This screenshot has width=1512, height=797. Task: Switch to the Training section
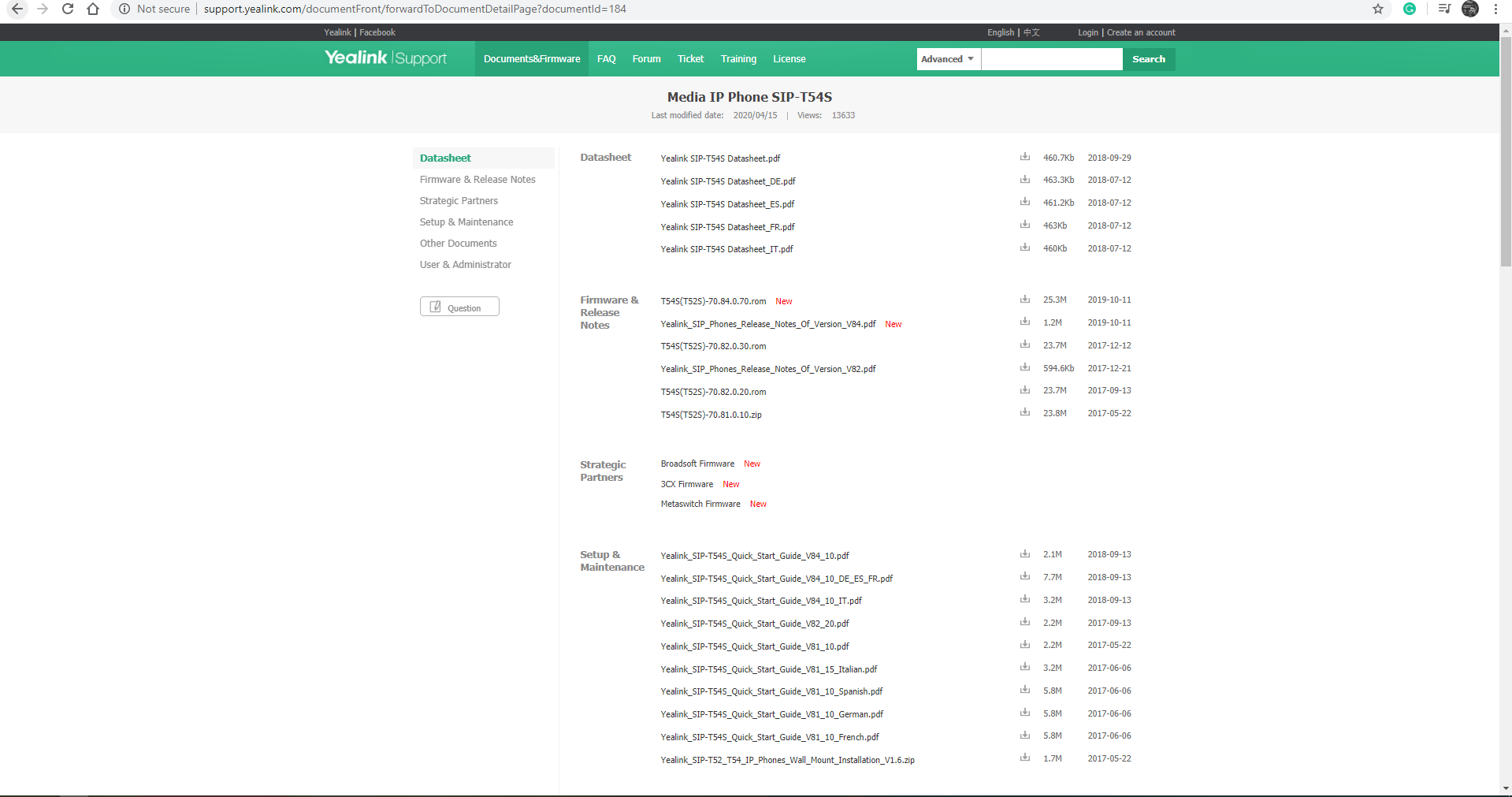pyautogui.click(x=737, y=58)
